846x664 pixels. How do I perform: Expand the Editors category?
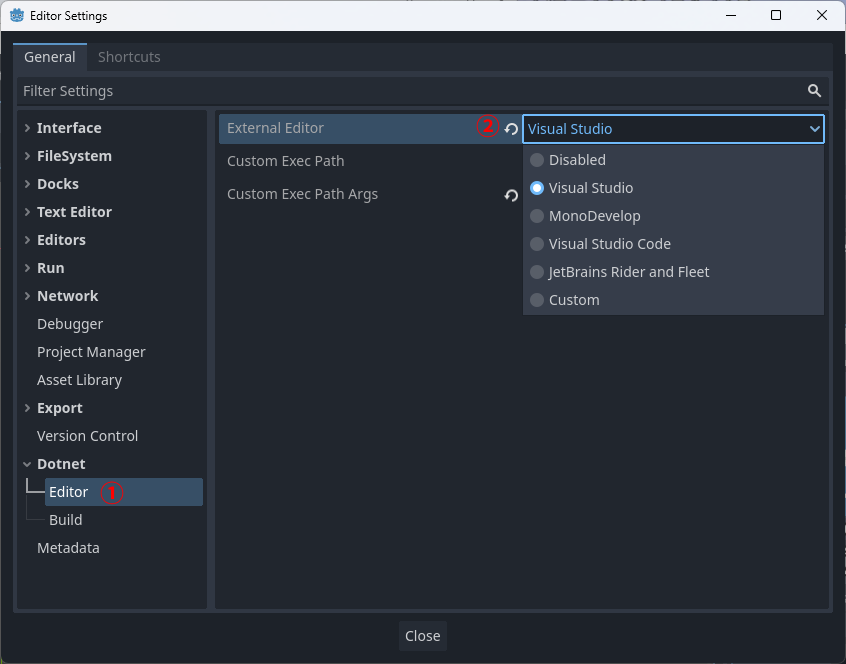tap(27, 240)
